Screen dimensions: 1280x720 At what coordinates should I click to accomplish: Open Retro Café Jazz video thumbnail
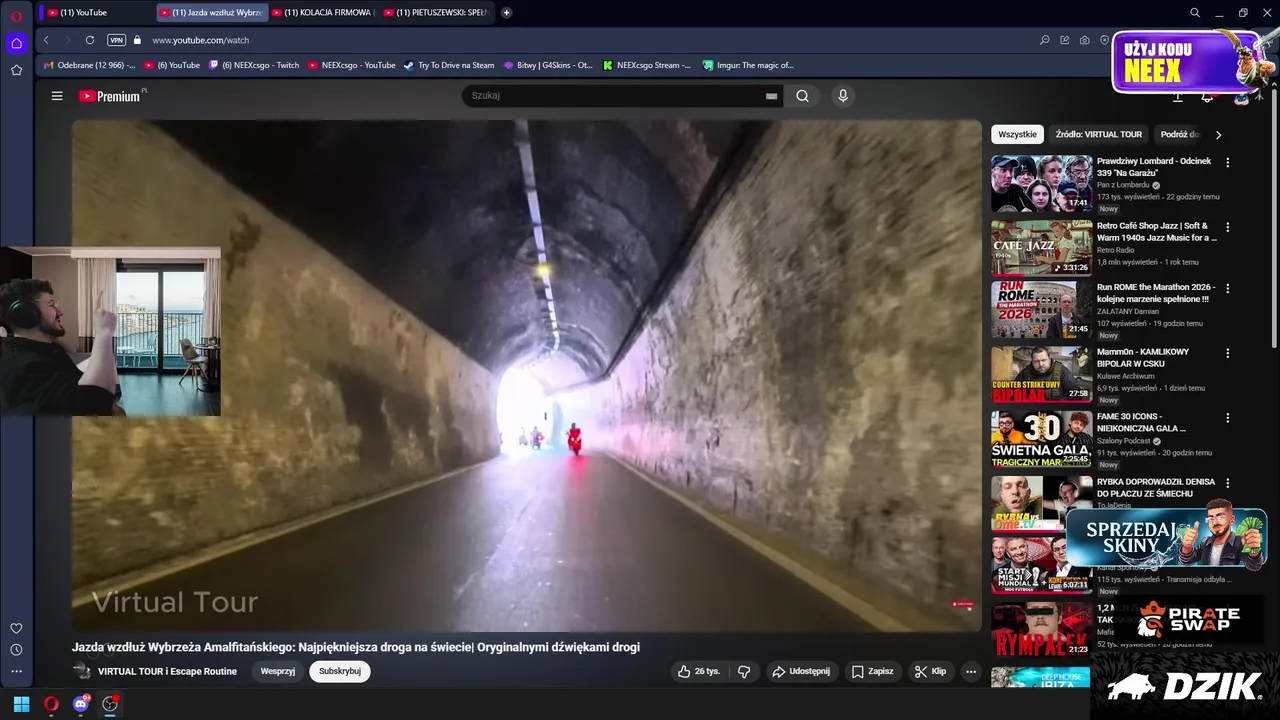pyautogui.click(x=1041, y=248)
